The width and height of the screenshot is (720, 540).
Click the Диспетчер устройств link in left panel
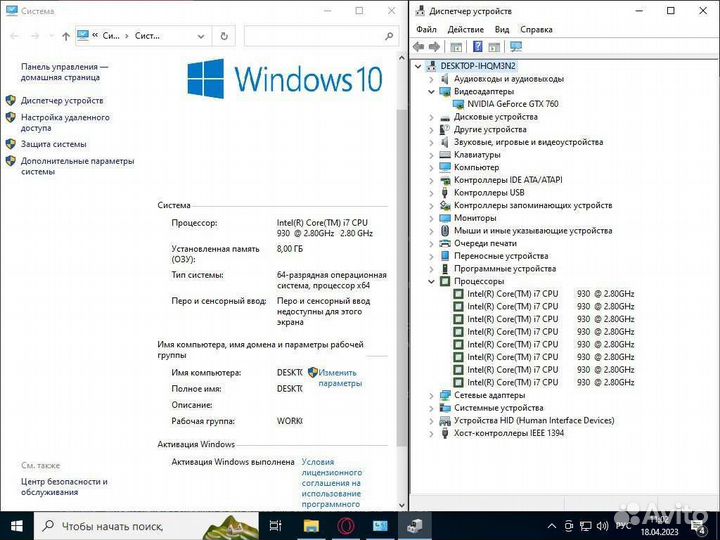click(62, 101)
